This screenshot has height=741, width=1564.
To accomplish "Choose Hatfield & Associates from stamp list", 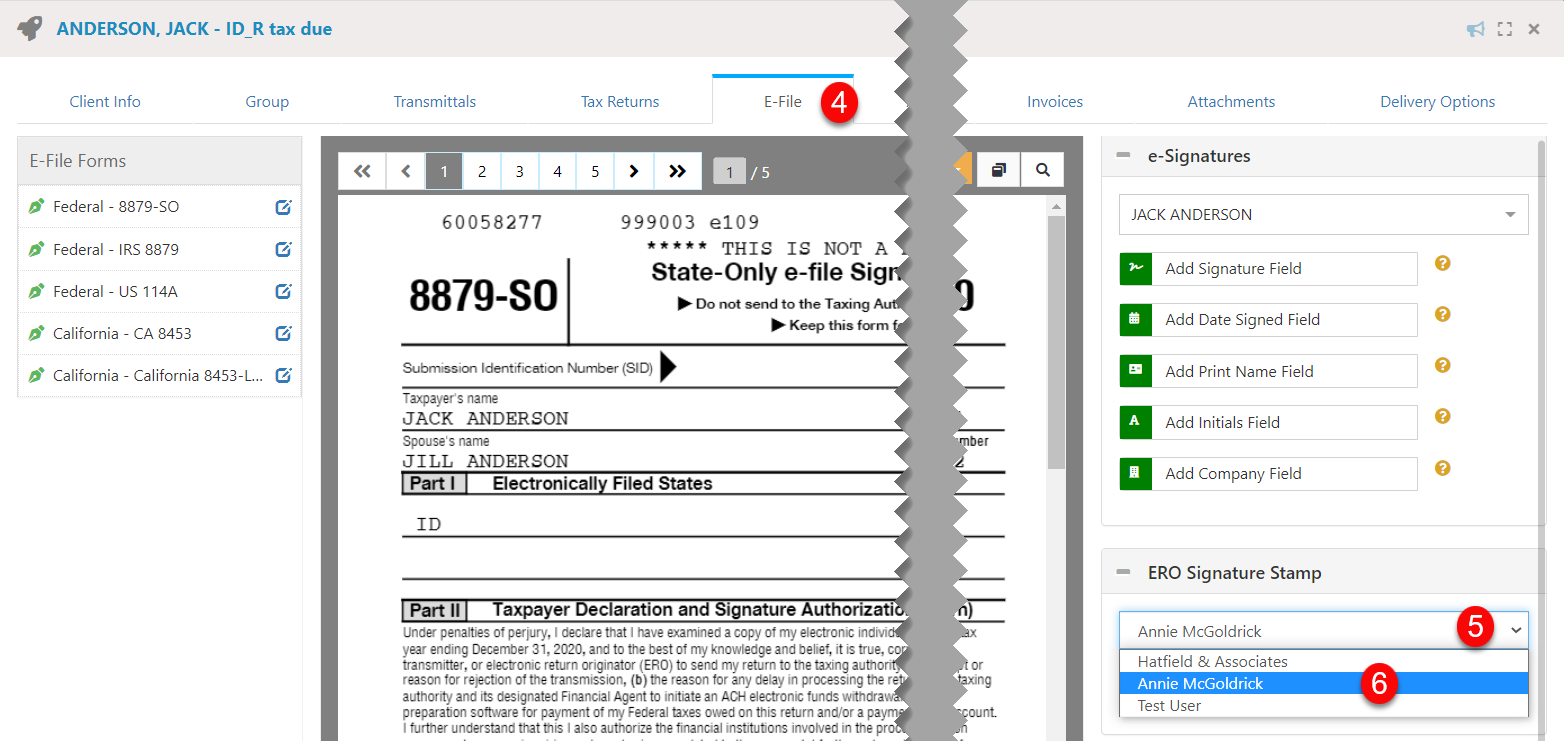I will point(1212,662).
